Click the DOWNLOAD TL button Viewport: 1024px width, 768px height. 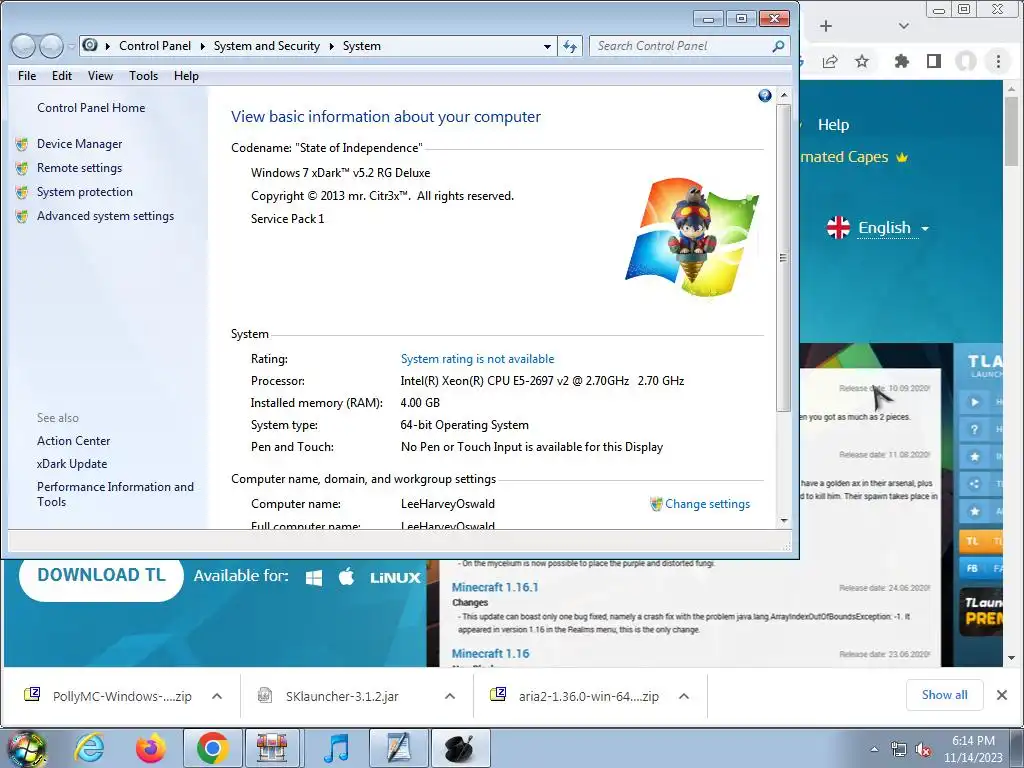pyautogui.click(x=101, y=575)
